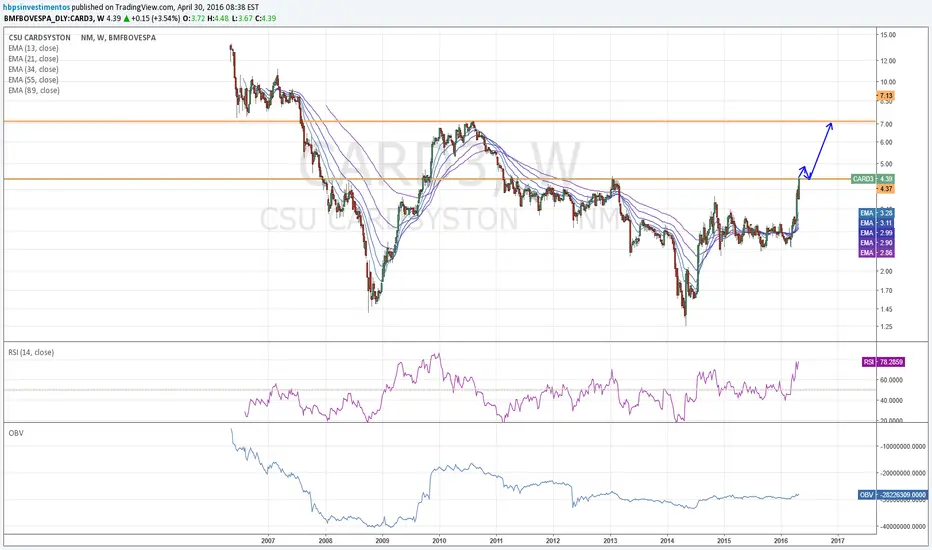
Task: Click the -10000000.0000 OBV axis label
Action: pos(903,447)
